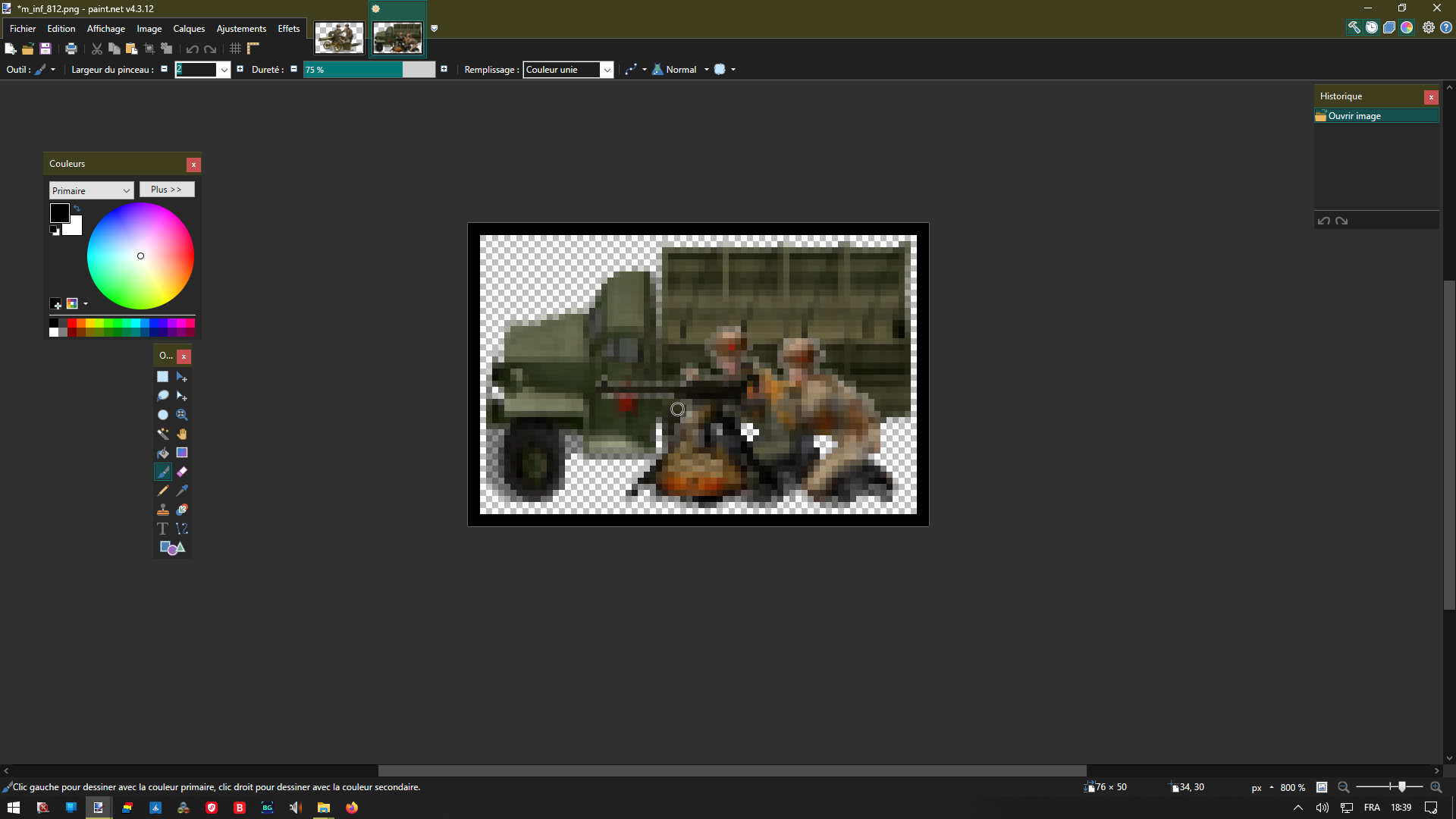Toggle the Tools window visibility
Image resolution: width=1456 pixels, height=819 pixels.
pos(1354,27)
